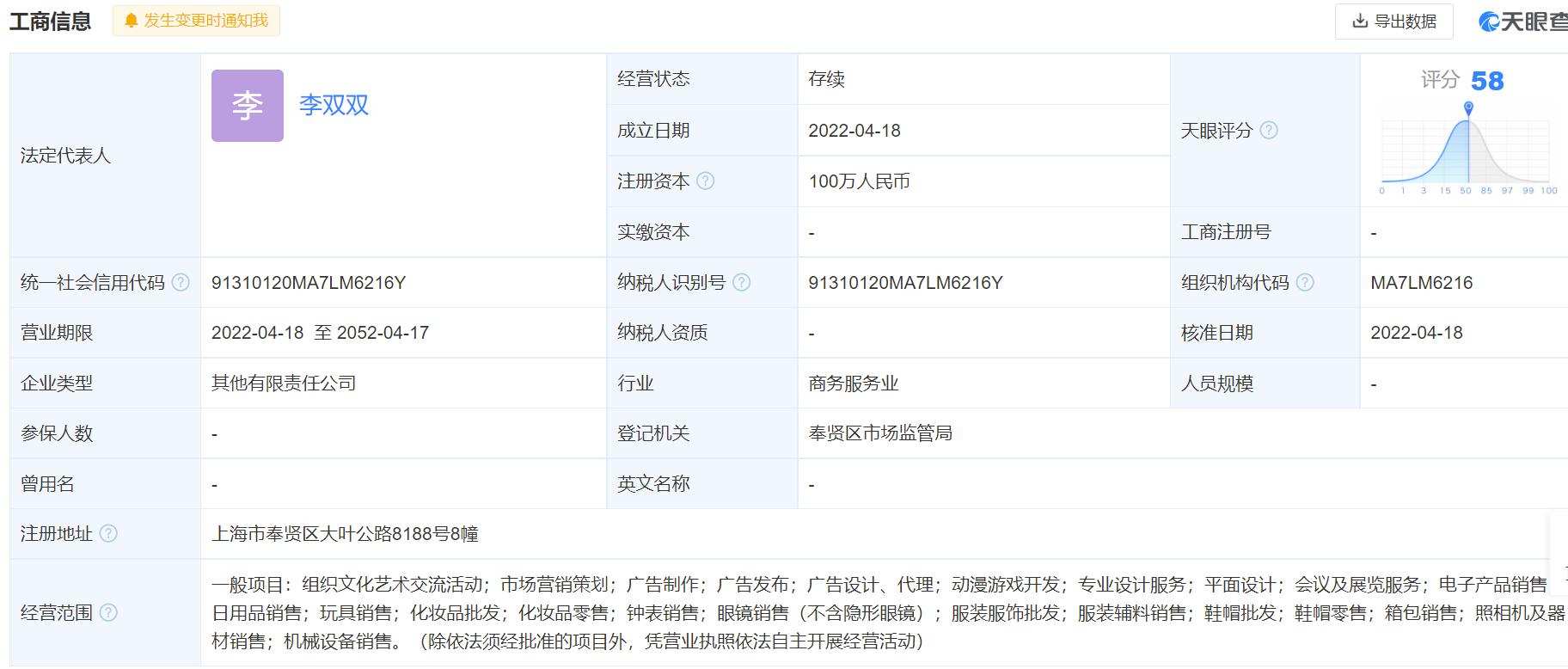Click help icon next to 经营范围
The width and height of the screenshot is (1568, 669).
(x=108, y=613)
